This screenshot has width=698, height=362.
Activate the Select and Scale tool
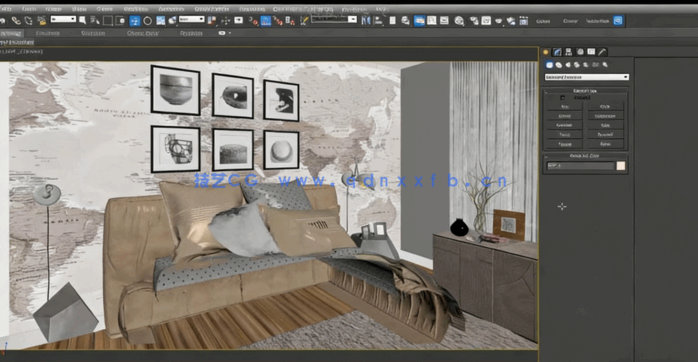coord(161,20)
